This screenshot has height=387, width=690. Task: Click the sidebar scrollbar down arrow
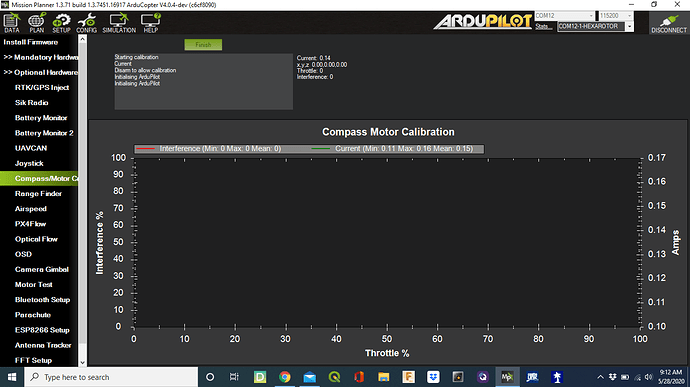point(82,362)
